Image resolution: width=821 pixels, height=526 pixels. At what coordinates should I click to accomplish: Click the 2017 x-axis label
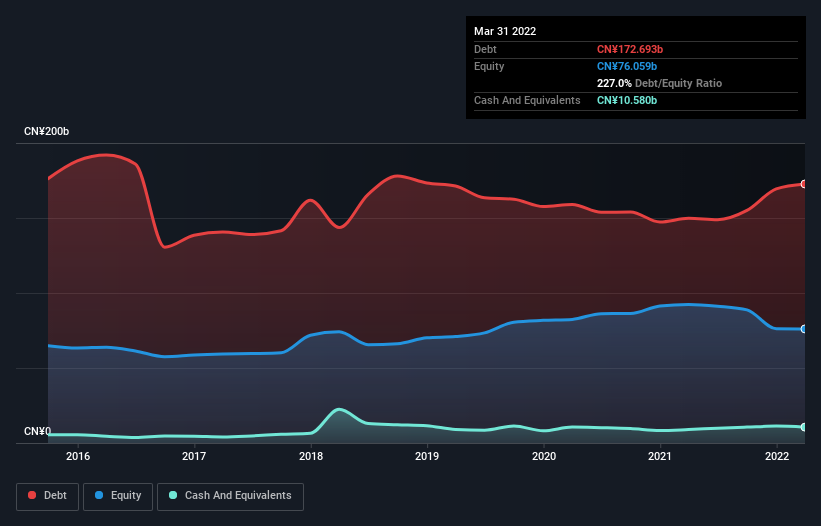tap(194, 456)
